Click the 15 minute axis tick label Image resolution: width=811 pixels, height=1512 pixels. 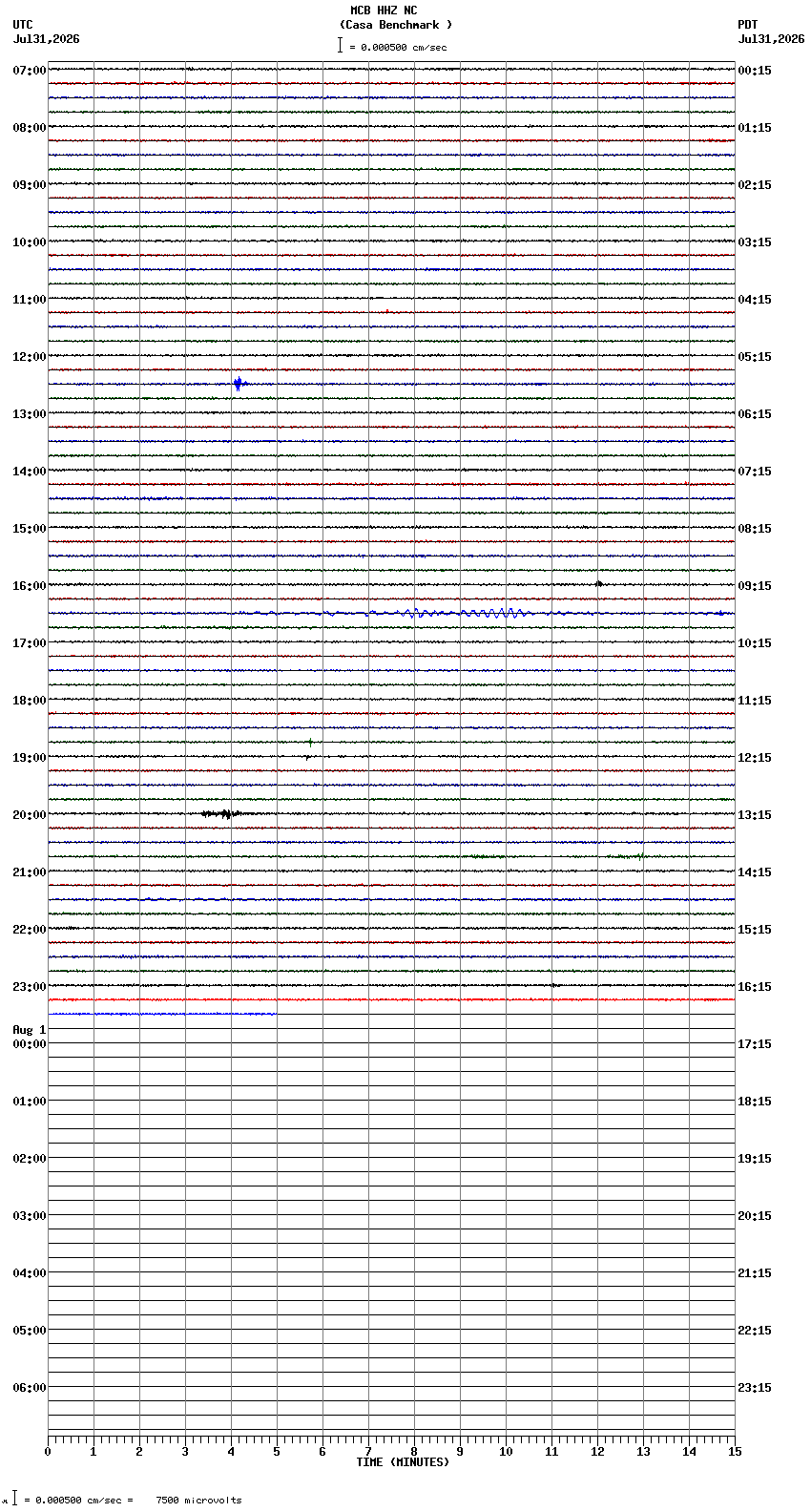coord(735,1452)
